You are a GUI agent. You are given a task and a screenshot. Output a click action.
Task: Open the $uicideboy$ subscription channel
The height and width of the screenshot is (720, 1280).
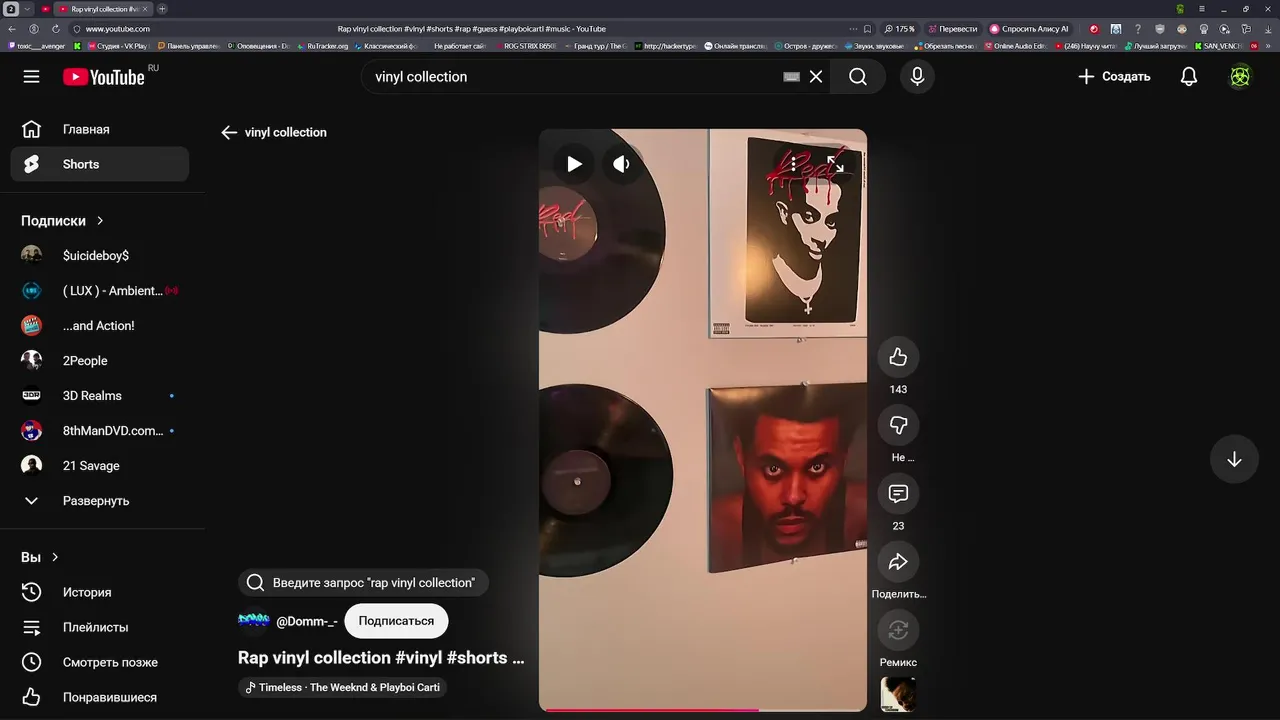coord(99,256)
